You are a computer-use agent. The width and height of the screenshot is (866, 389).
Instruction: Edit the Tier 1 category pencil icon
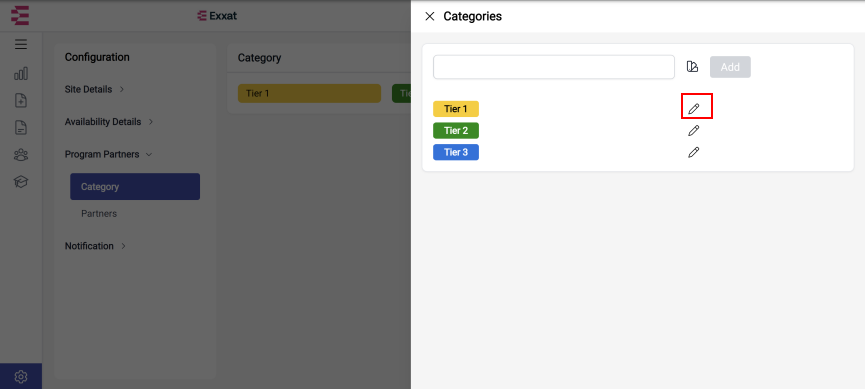(x=694, y=109)
